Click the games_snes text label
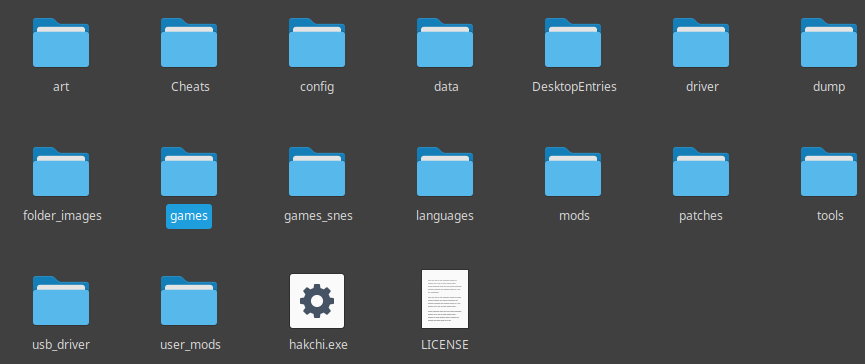Viewport: 865px width, 364px height. tap(318, 216)
